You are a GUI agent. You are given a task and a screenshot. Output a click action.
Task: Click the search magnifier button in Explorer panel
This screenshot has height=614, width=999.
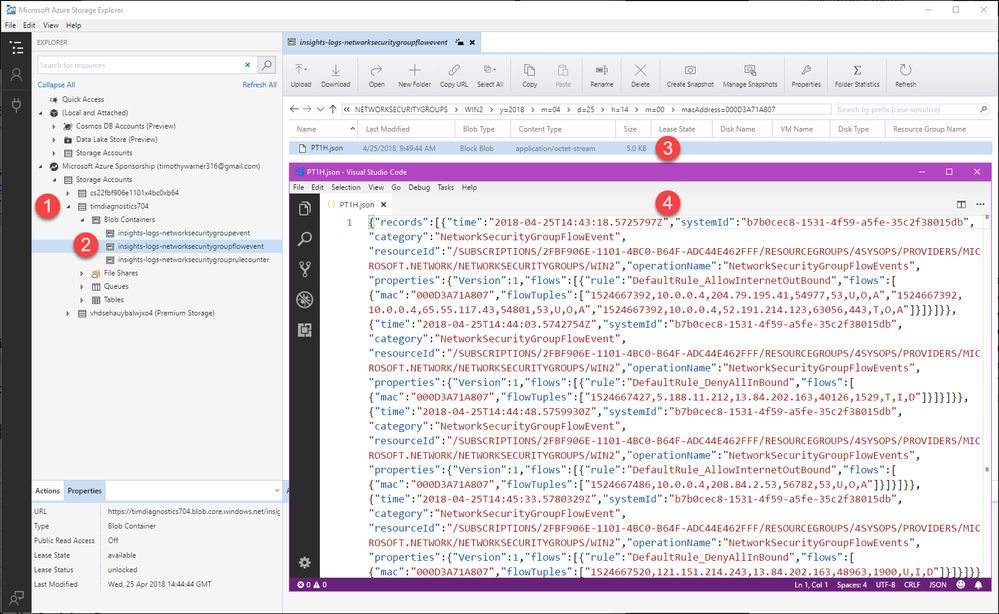pyautogui.click(x=267, y=65)
